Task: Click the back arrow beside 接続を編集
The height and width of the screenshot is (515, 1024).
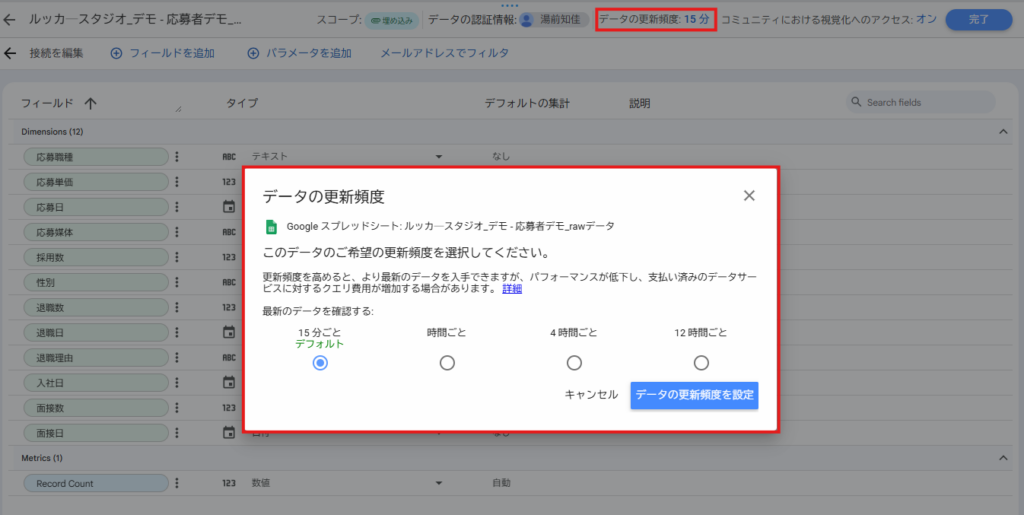Action: (11, 53)
